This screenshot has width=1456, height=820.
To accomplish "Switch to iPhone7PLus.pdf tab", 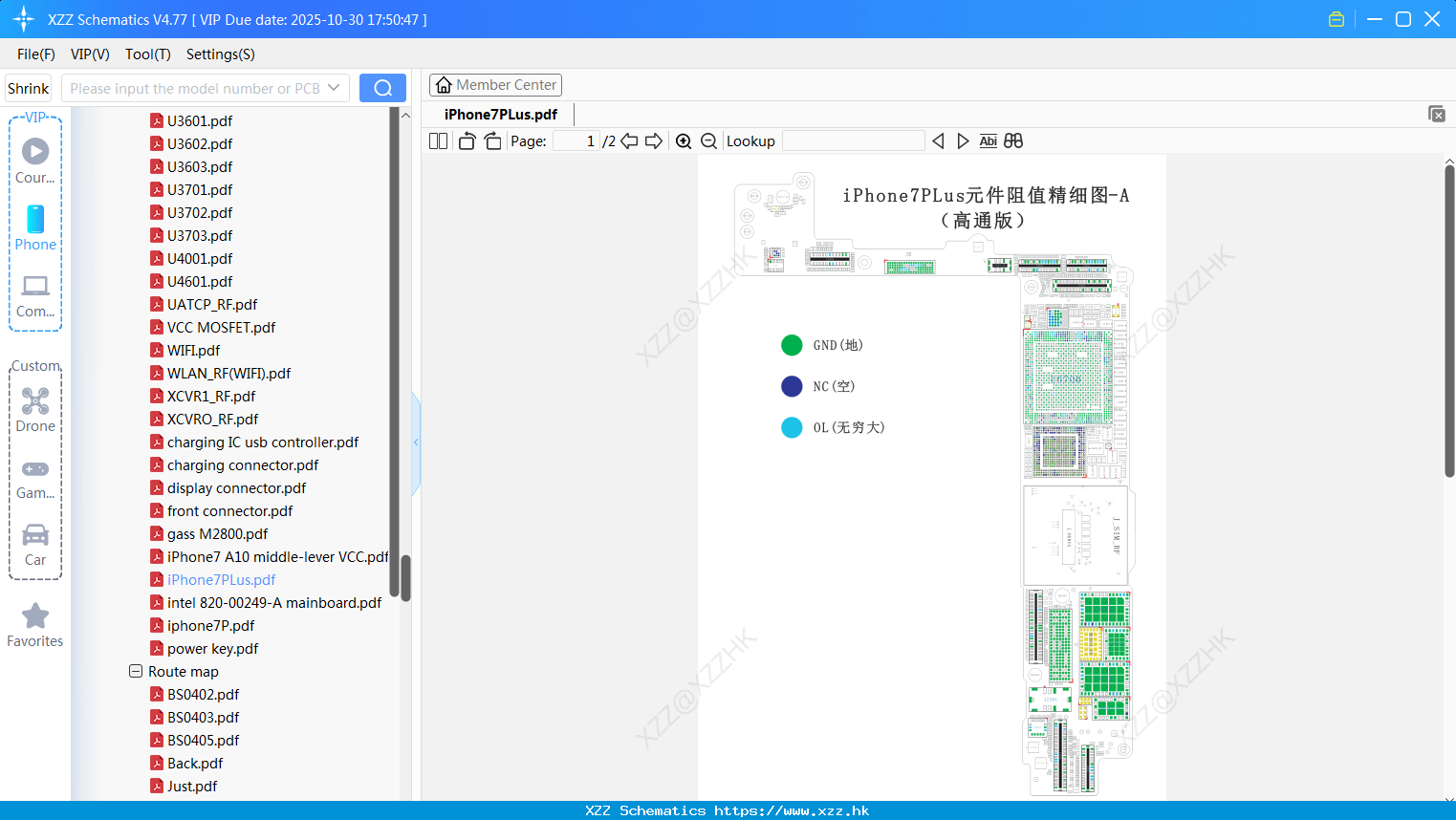I will click(501, 114).
